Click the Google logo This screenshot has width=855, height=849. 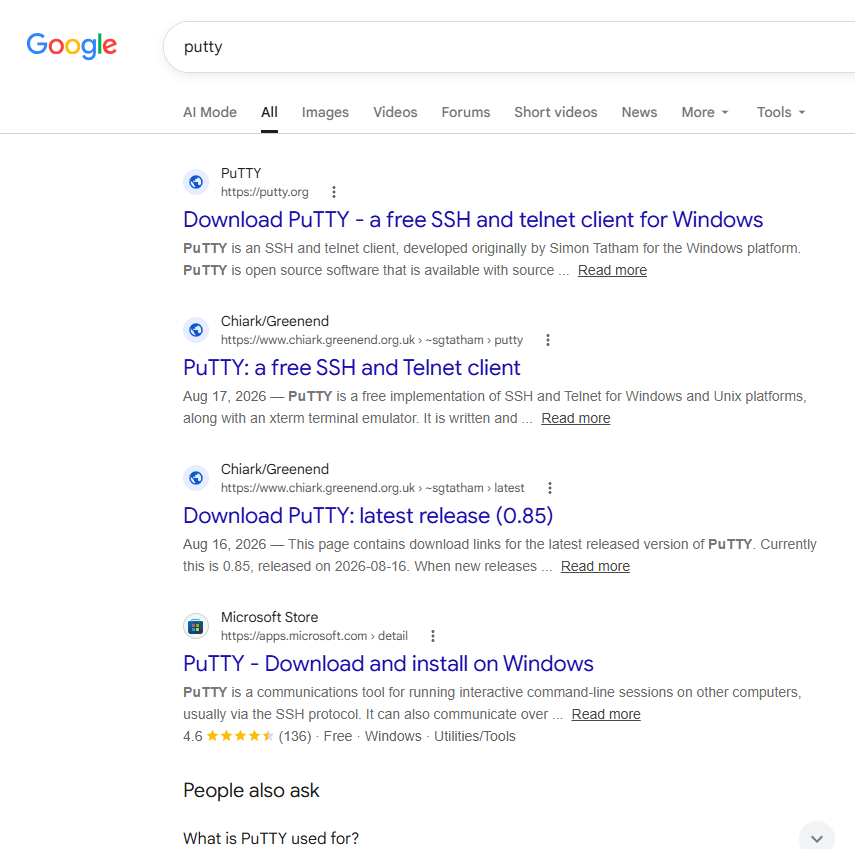71,46
